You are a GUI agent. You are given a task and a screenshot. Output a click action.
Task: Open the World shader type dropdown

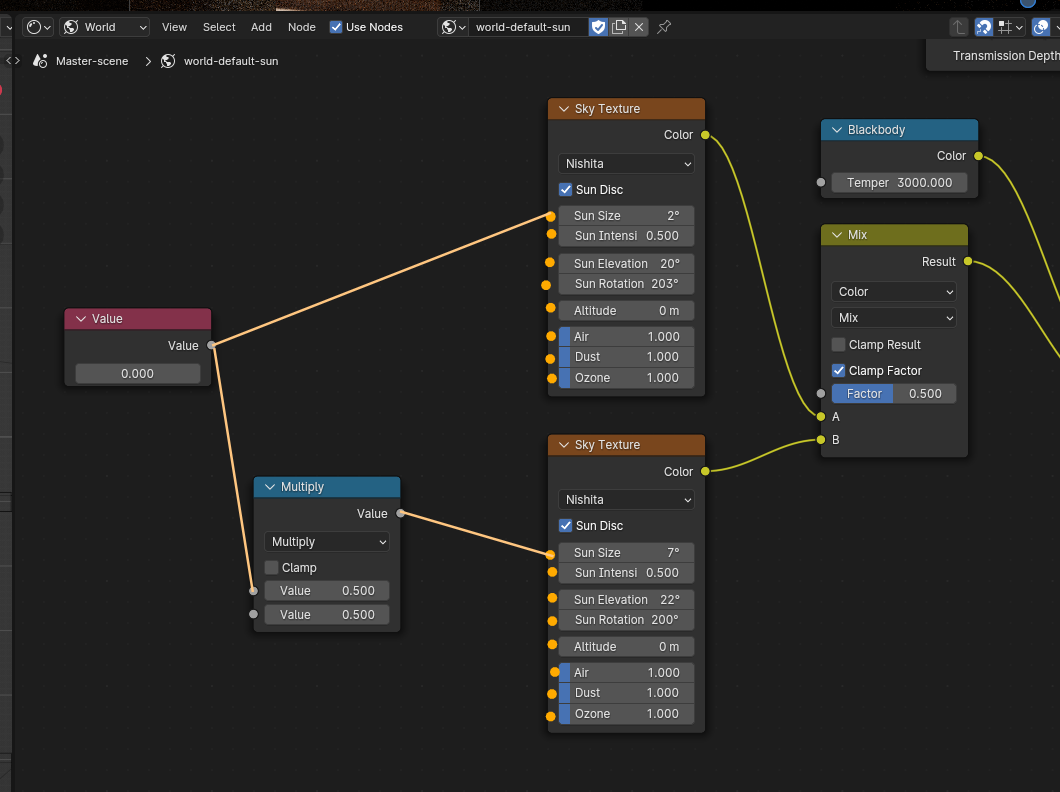(x=105, y=27)
